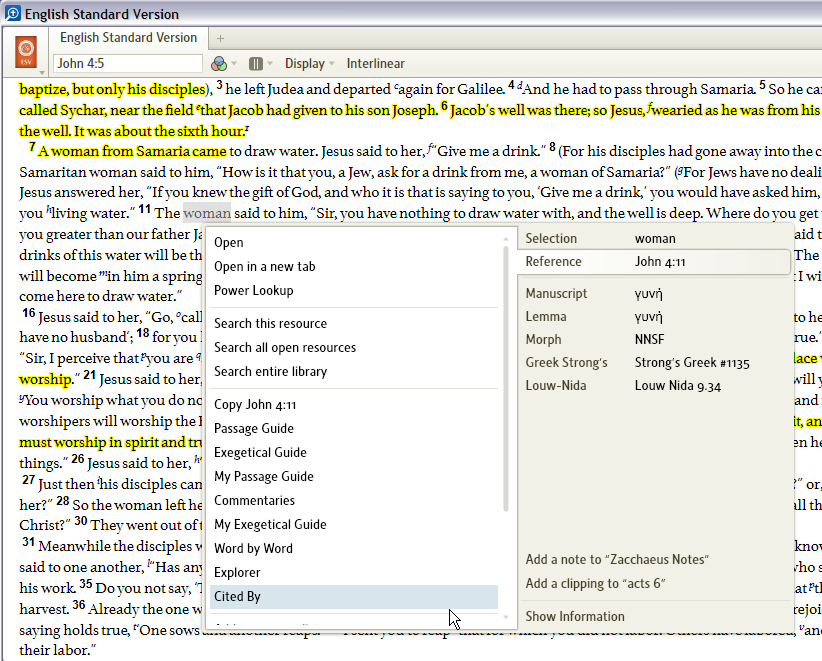Image resolution: width=822 pixels, height=661 pixels.
Task: Select Search entire library
Action: [x=354, y=372]
